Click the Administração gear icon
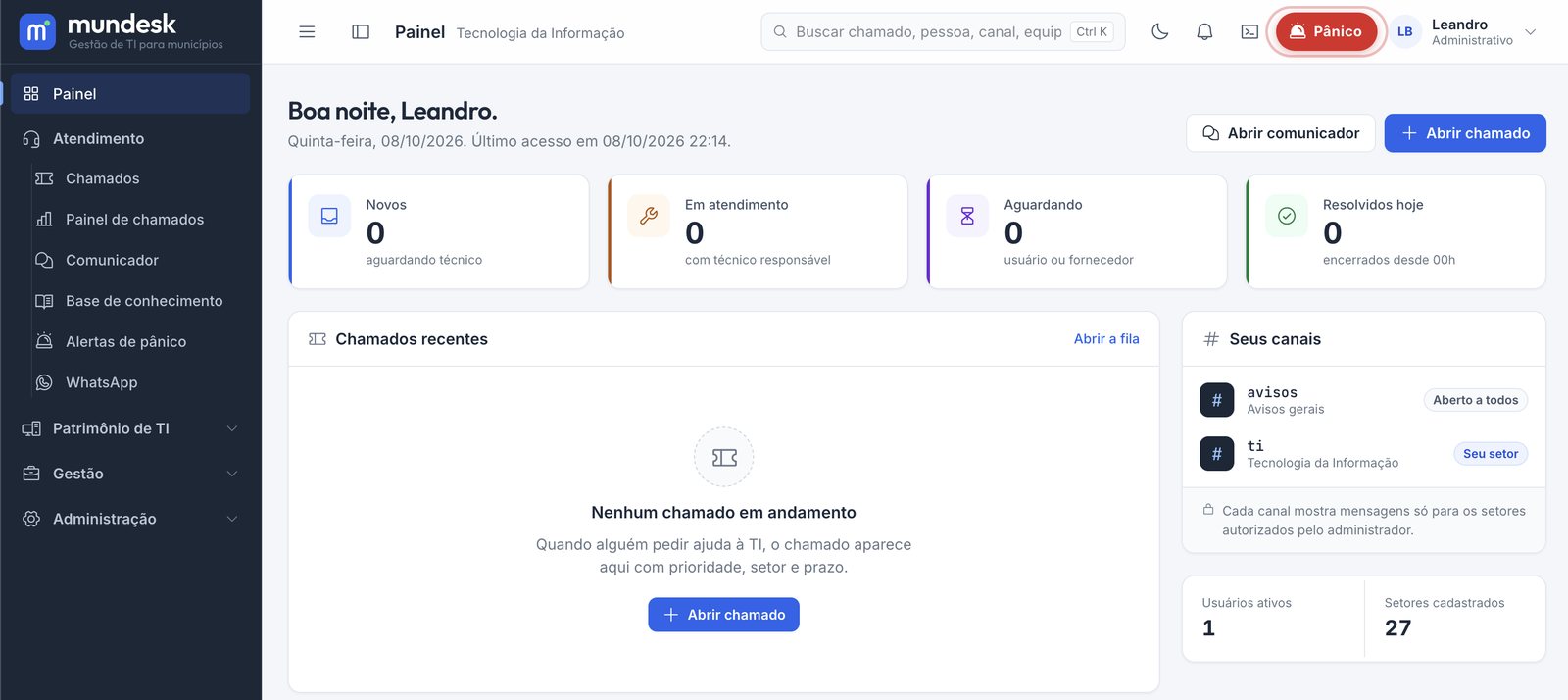1568x700 pixels. [31, 519]
